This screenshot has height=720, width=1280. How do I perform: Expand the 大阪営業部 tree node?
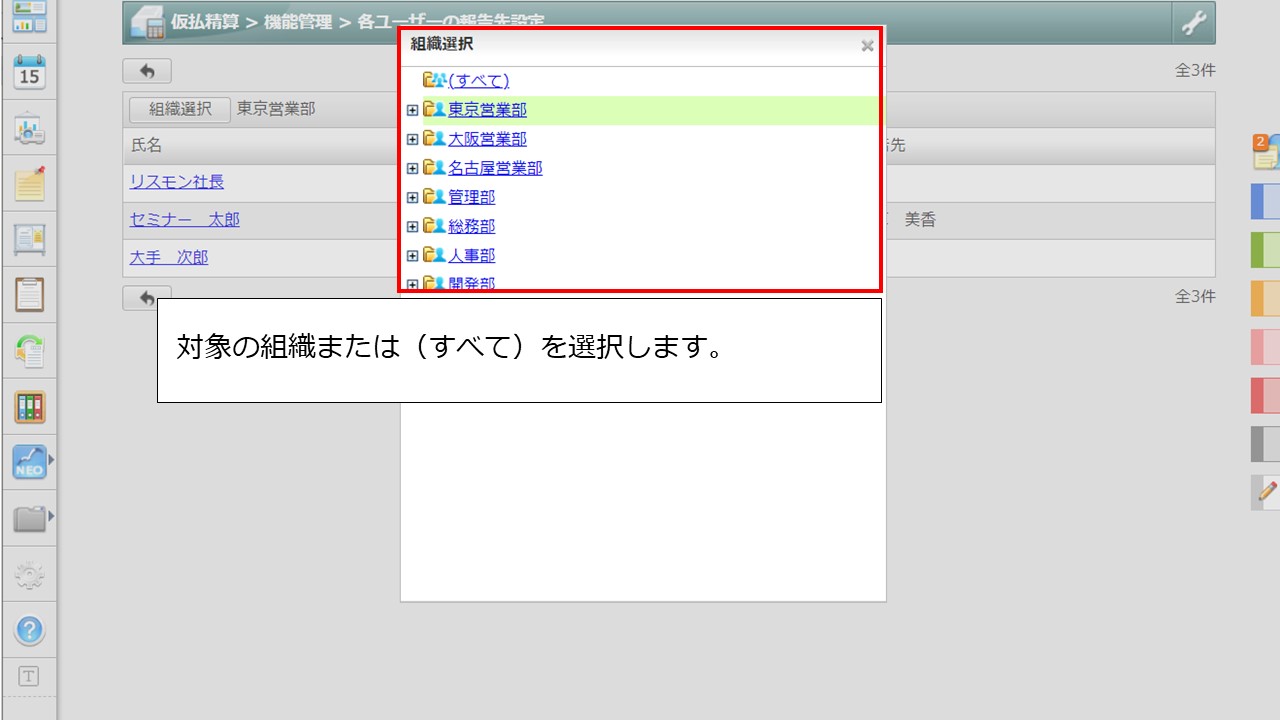click(412, 139)
